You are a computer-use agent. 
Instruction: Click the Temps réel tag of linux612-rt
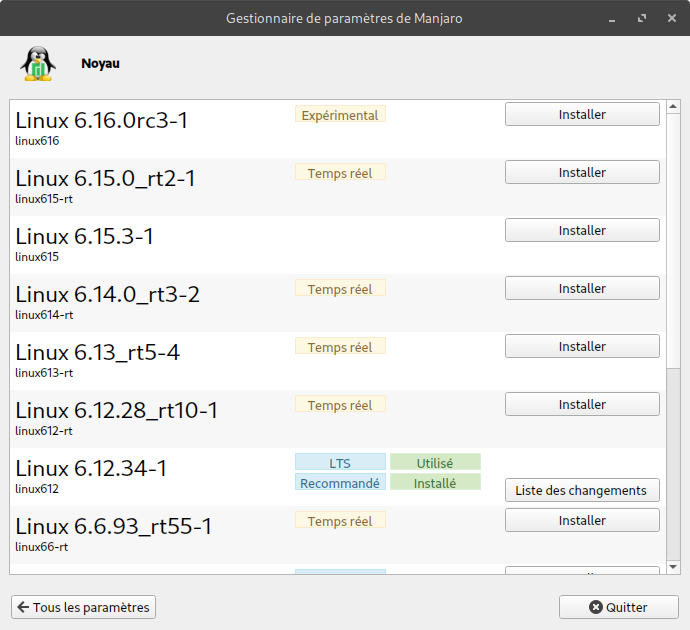pos(340,405)
